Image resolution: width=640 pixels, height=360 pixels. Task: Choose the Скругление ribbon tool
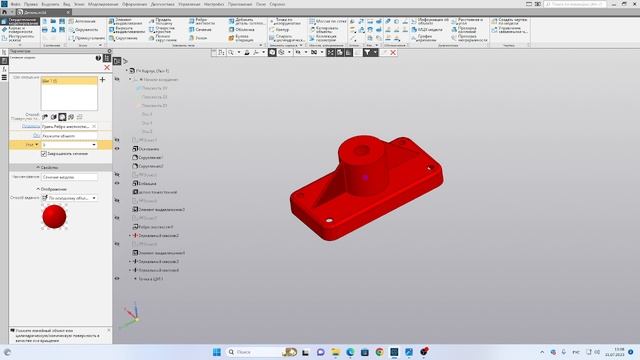click(123, 38)
